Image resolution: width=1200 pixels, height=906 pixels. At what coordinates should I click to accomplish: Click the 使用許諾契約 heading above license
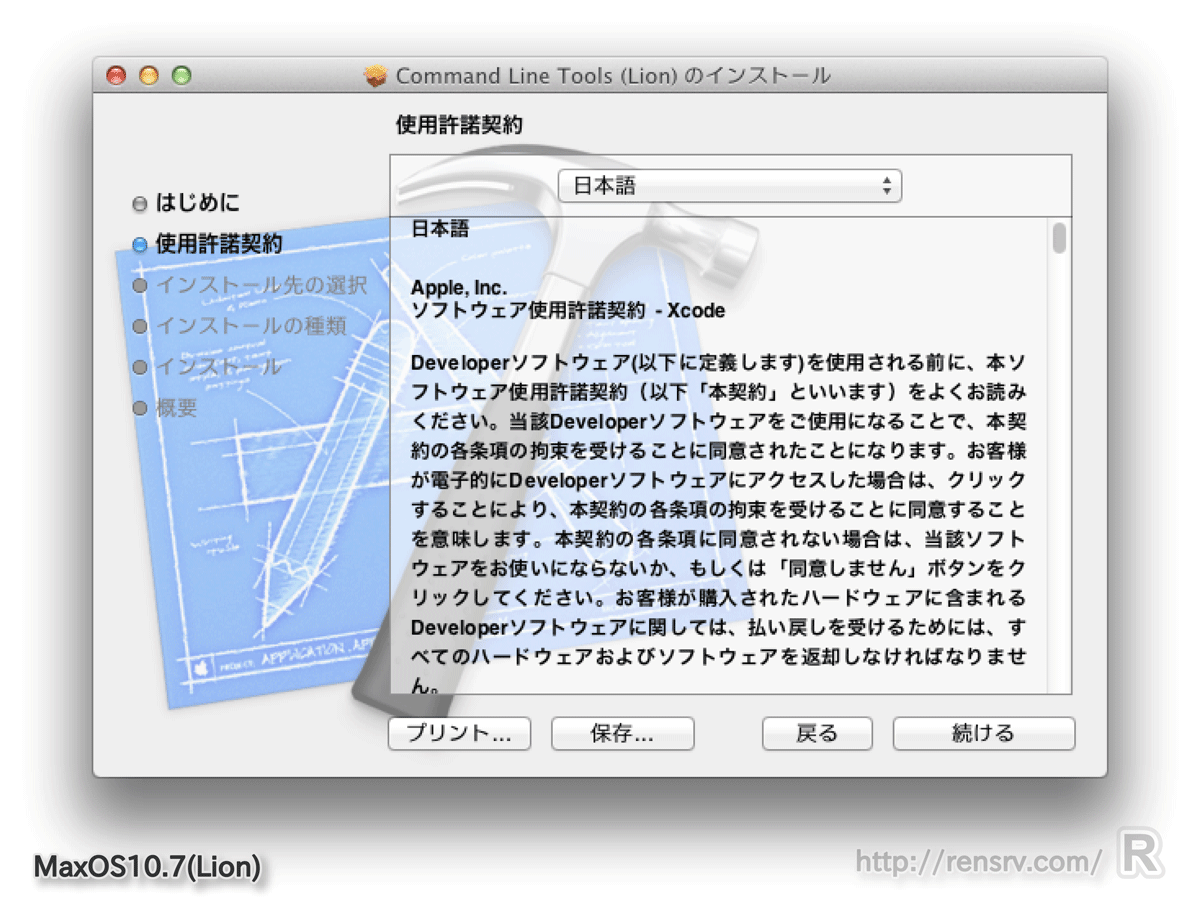coord(459,125)
